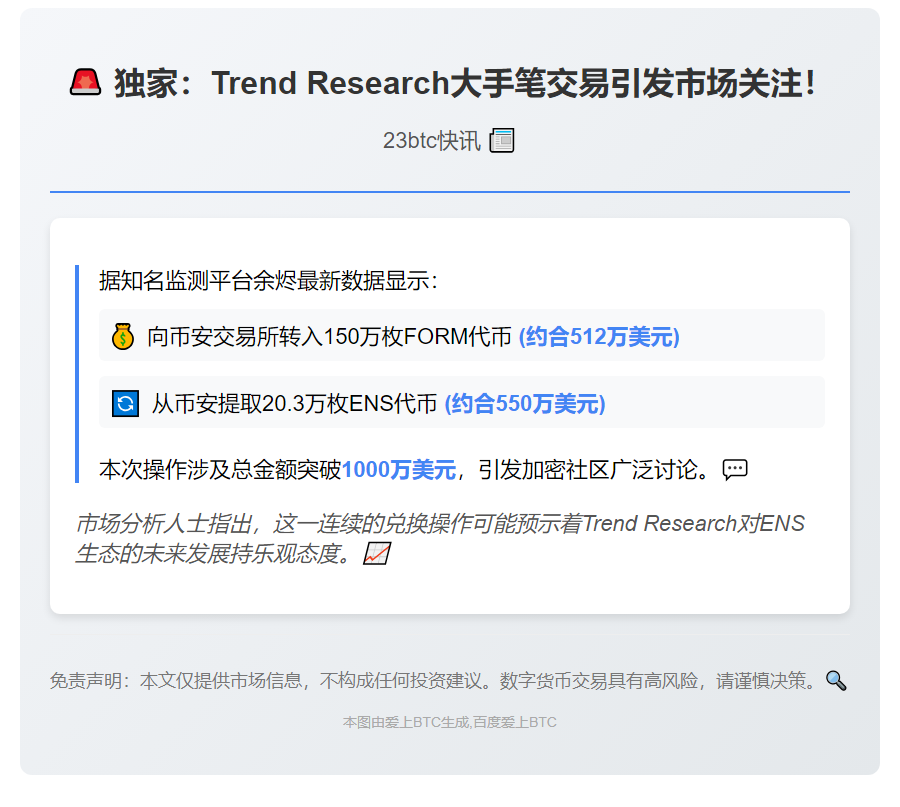Click the money bag icon before 向币安交易所转入
The height and width of the screenshot is (807, 900).
[123, 336]
